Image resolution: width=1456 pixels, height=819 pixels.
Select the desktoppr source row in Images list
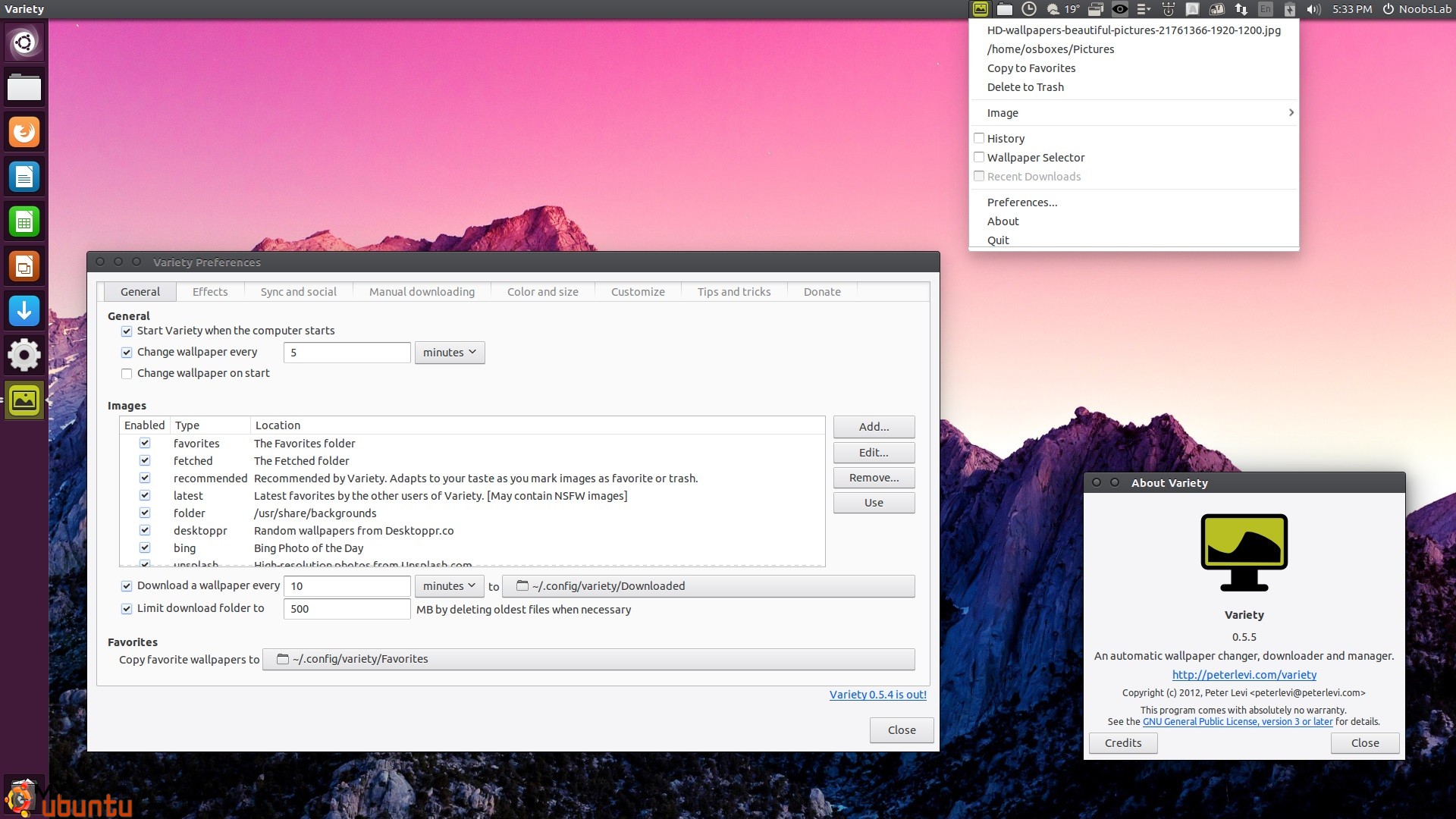[472, 531]
